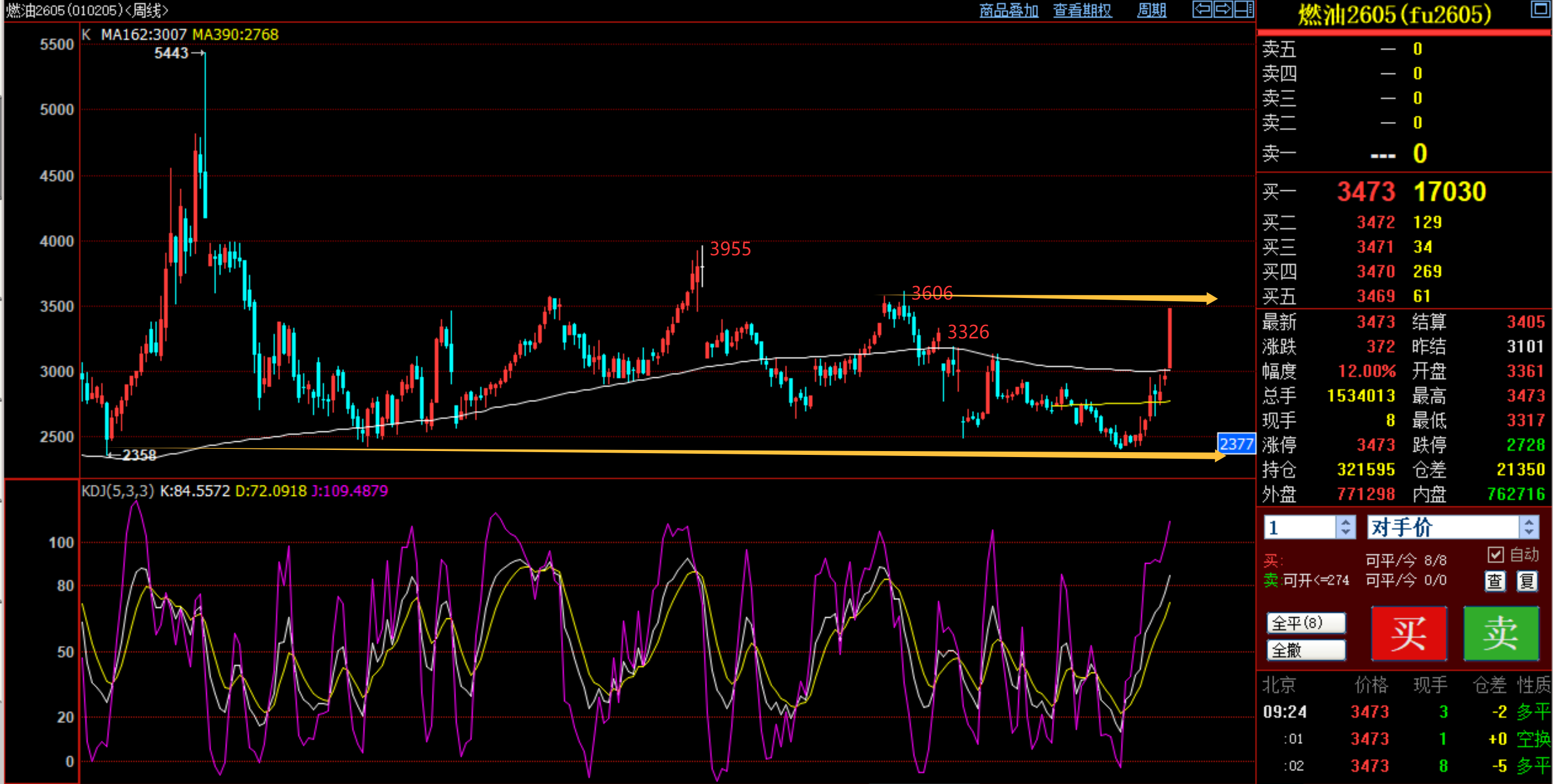The image size is (1553, 784).
Task: Click the red 买 buy button
Action: [x=1408, y=633]
